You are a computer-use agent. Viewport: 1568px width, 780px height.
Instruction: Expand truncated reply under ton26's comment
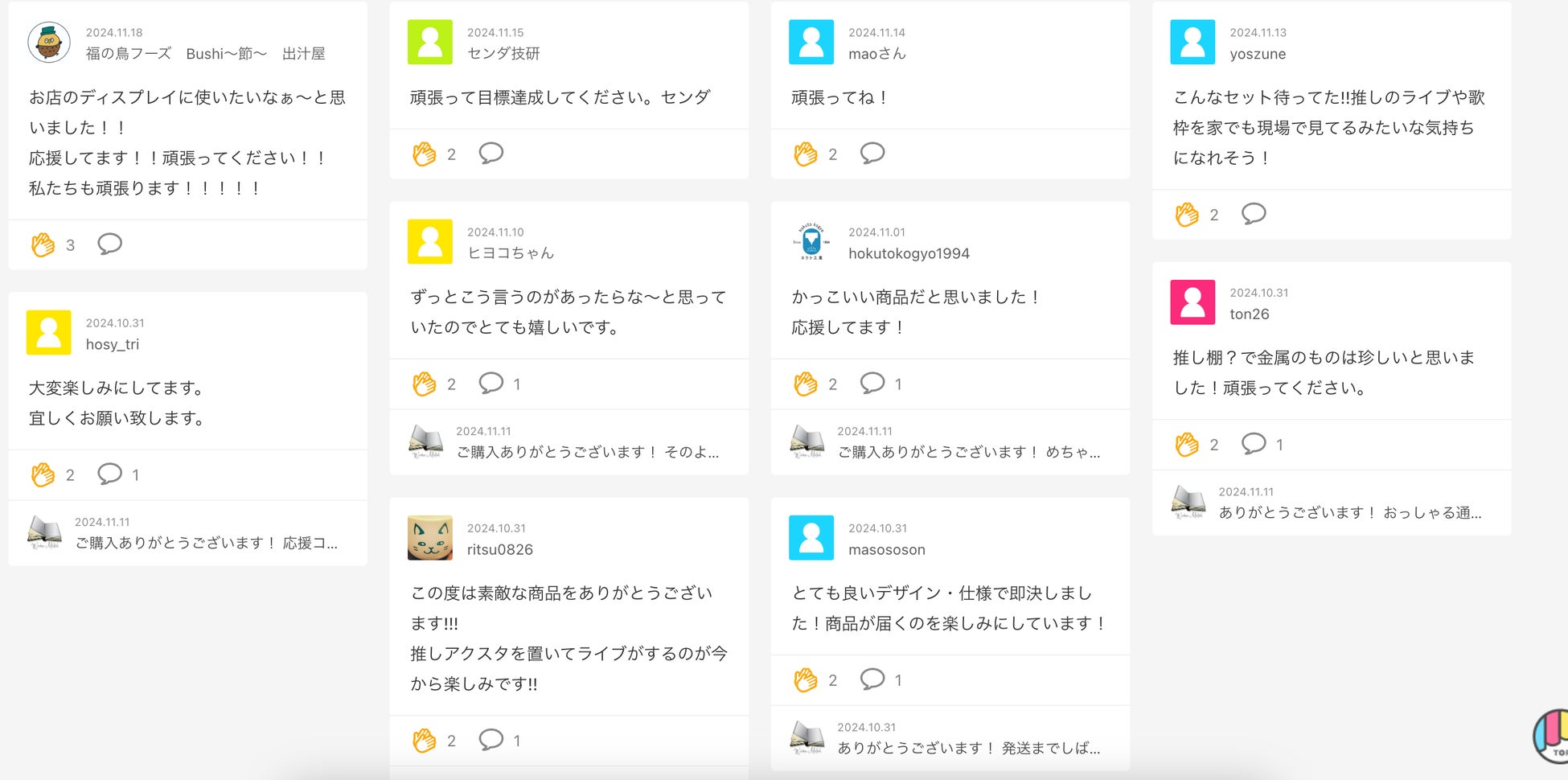[x=1349, y=512]
